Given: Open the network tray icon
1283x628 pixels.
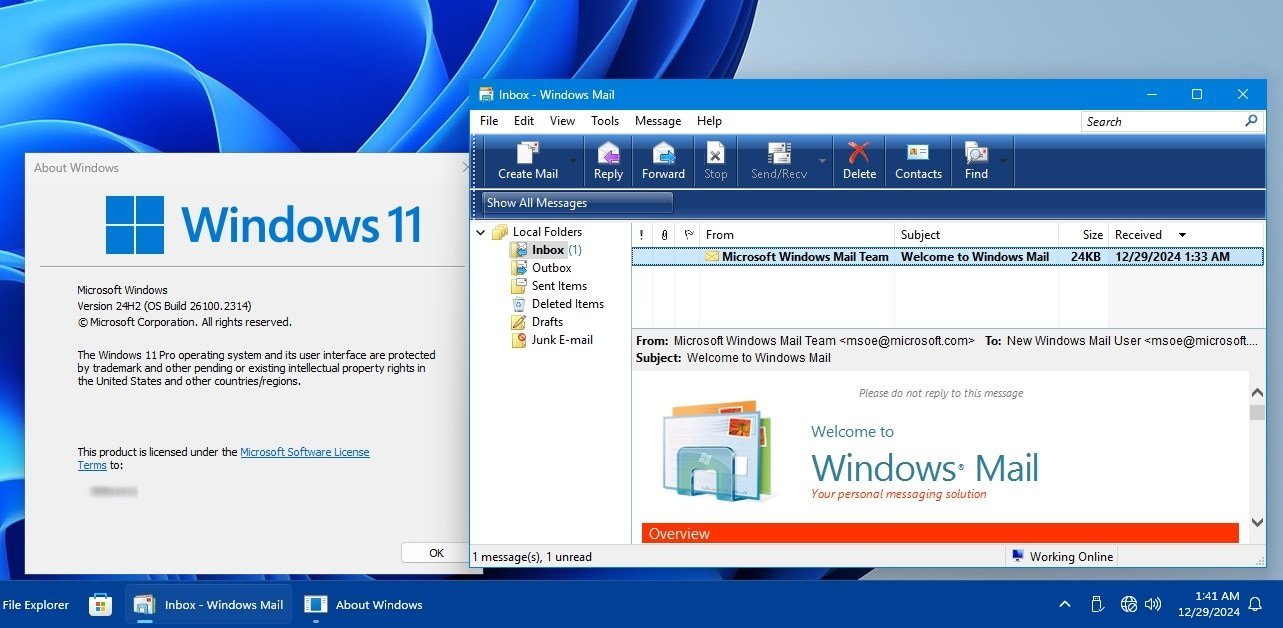Looking at the screenshot, I should point(1129,604).
